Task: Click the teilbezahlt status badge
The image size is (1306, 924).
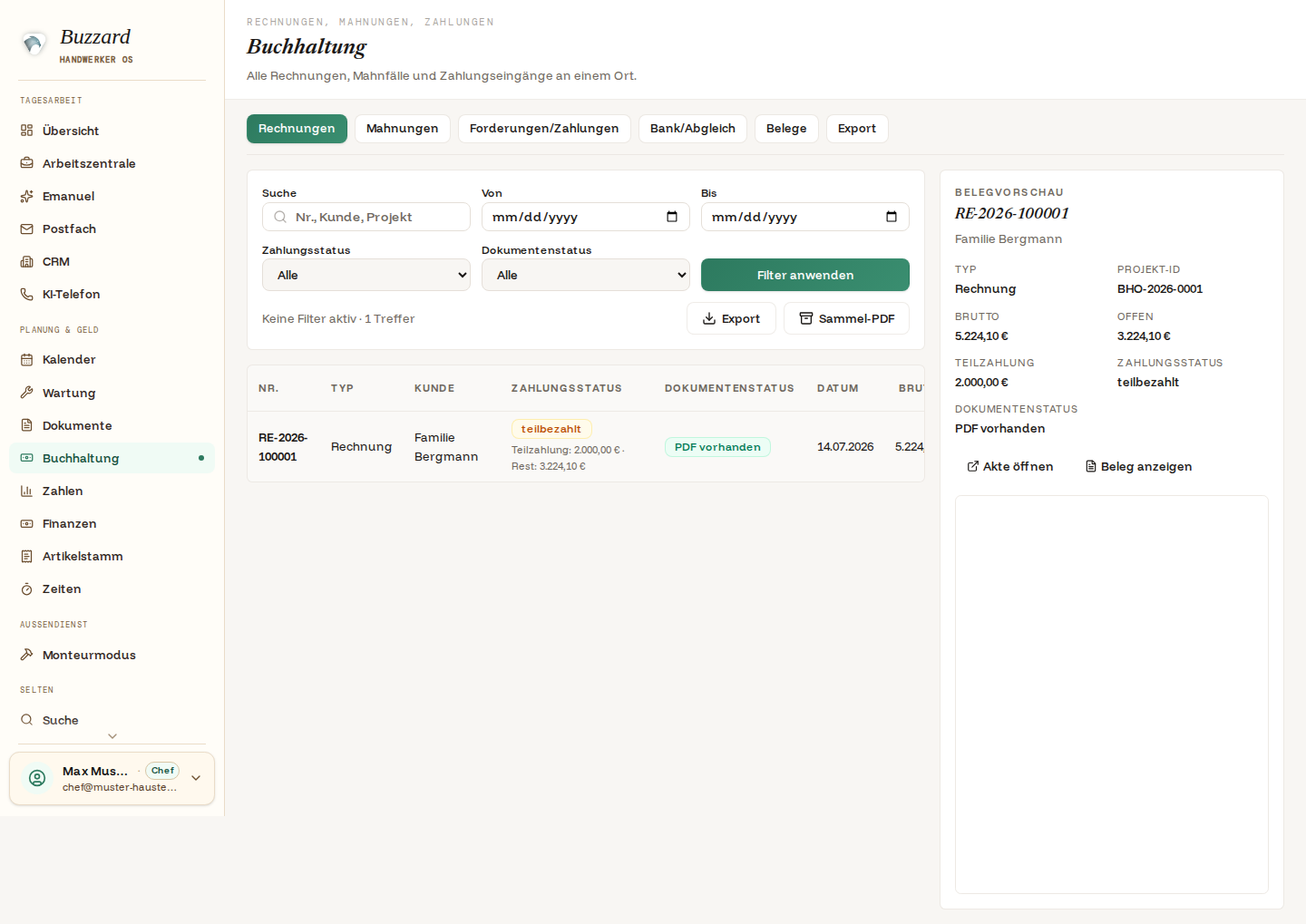Action: point(551,429)
